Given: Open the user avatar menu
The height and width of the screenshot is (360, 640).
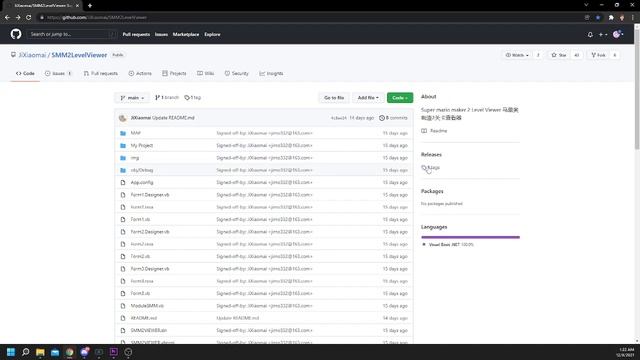Looking at the screenshot, I should click(618, 34).
